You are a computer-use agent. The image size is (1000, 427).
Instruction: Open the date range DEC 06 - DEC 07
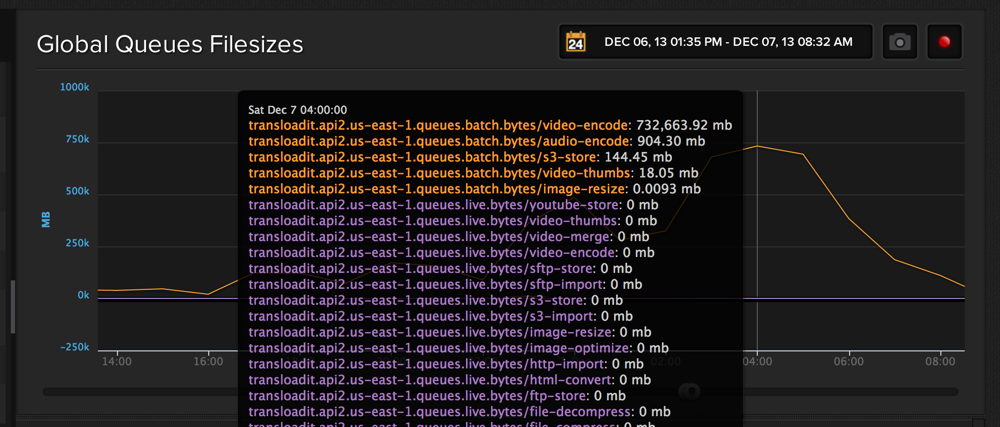coord(728,43)
